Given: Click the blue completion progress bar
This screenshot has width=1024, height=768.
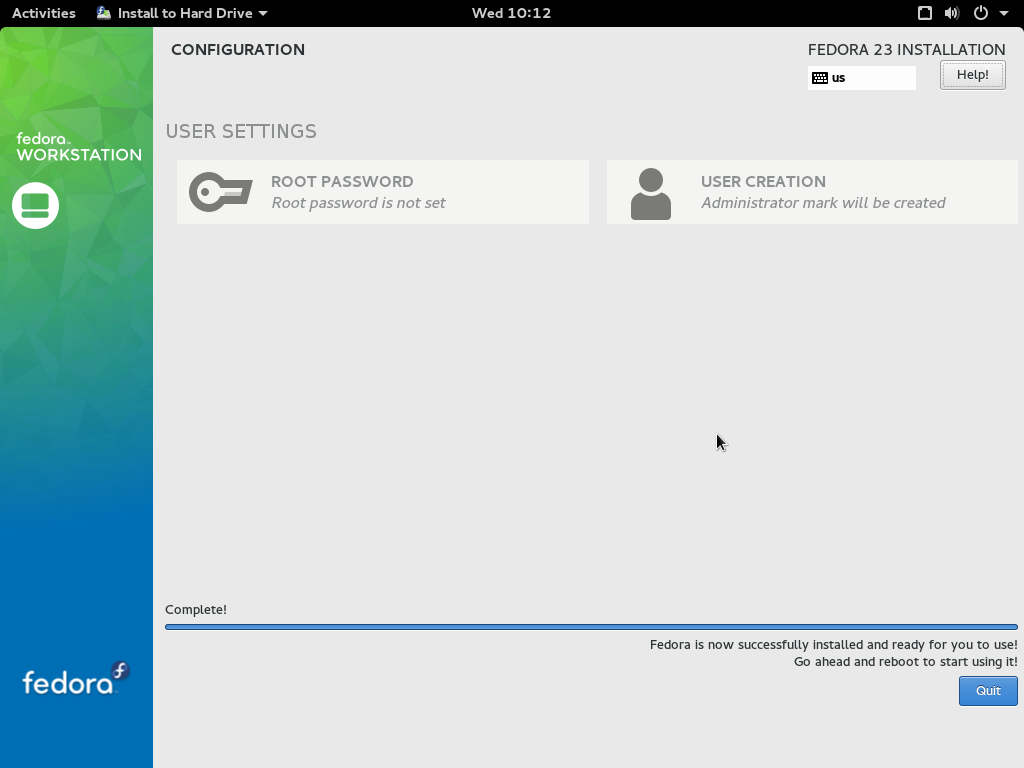Looking at the screenshot, I should click(x=592, y=626).
